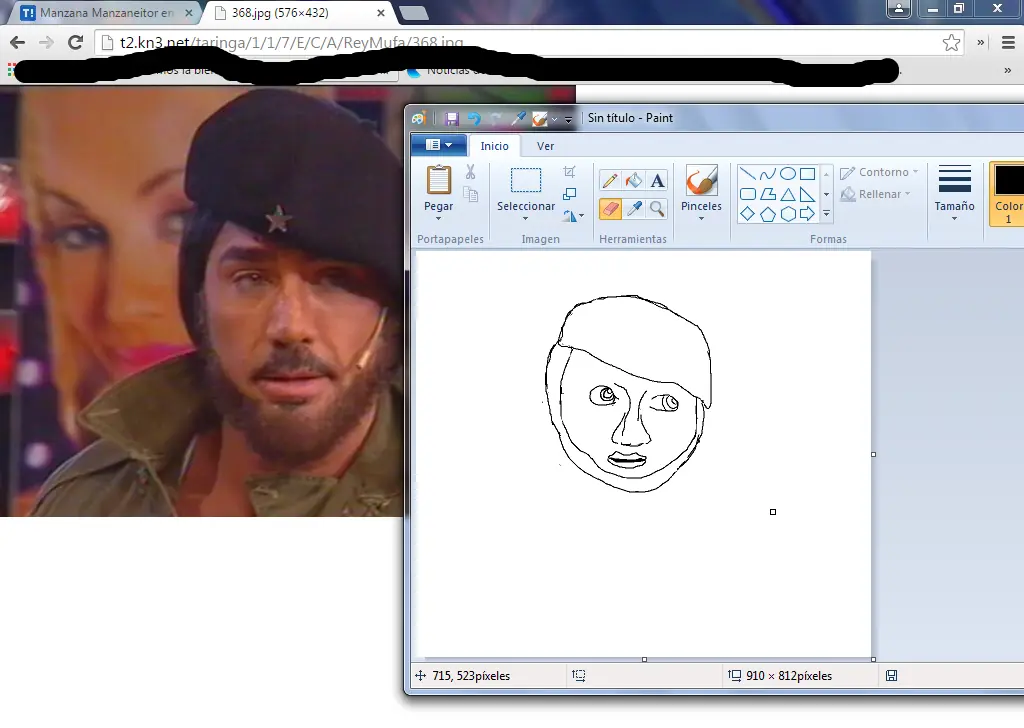This screenshot has height=728, width=1024.
Task: Expand the Pegar dropdown arrow
Action: coord(438,219)
